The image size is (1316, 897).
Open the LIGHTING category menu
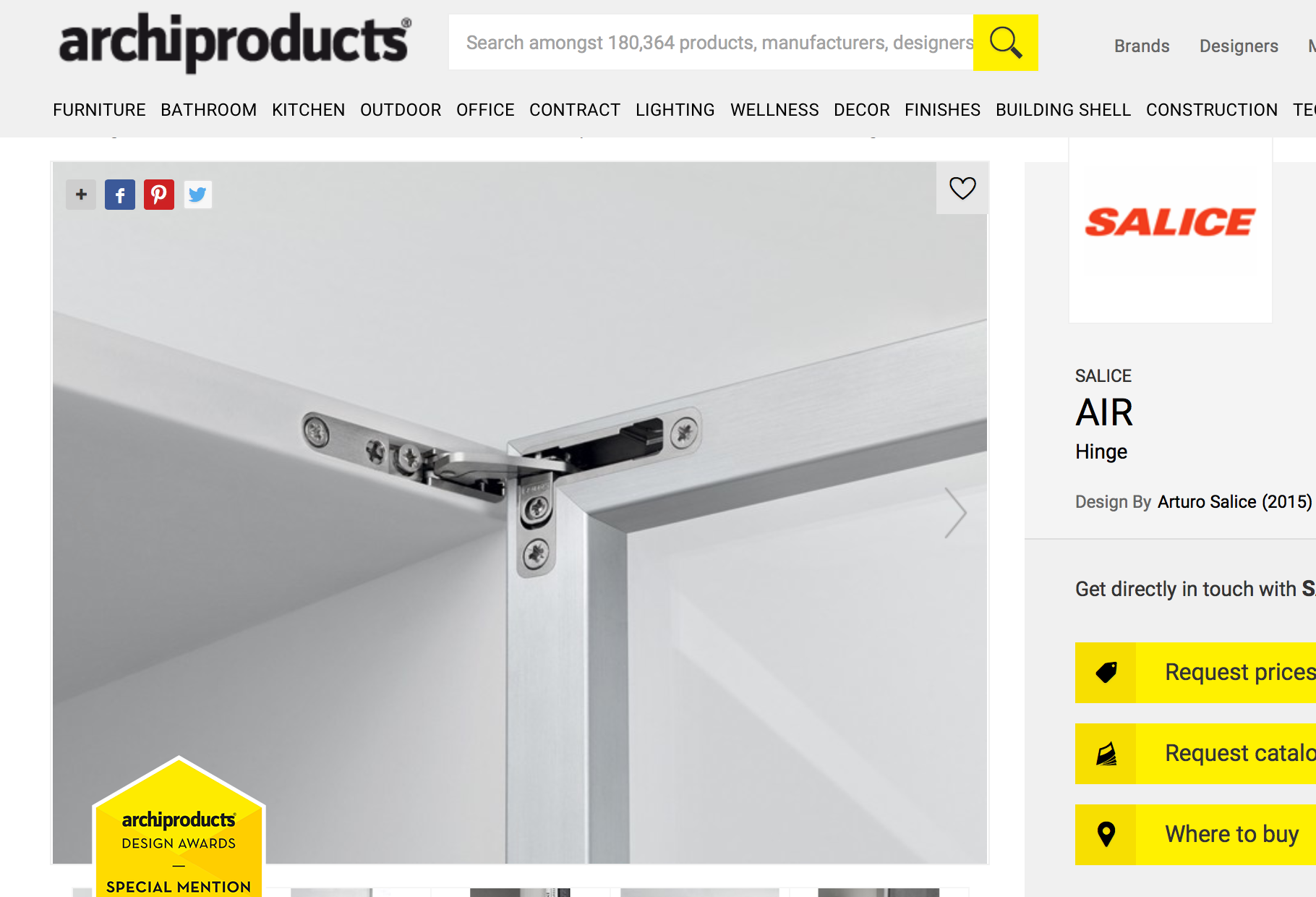[x=675, y=110]
